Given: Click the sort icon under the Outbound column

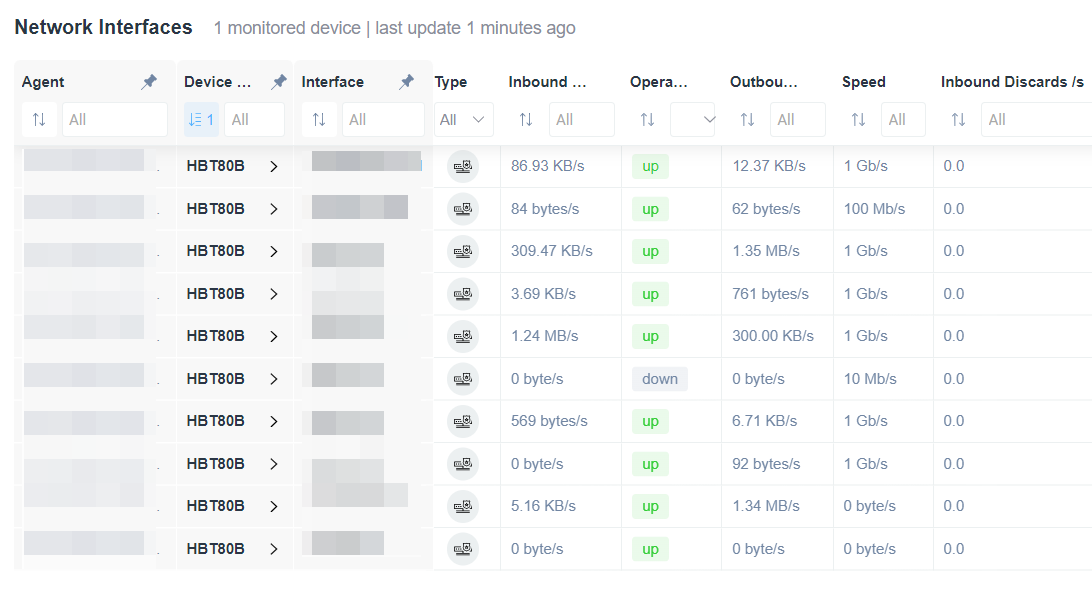Looking at the screenshot, I should pyautogui.click(x=746, y=119).
